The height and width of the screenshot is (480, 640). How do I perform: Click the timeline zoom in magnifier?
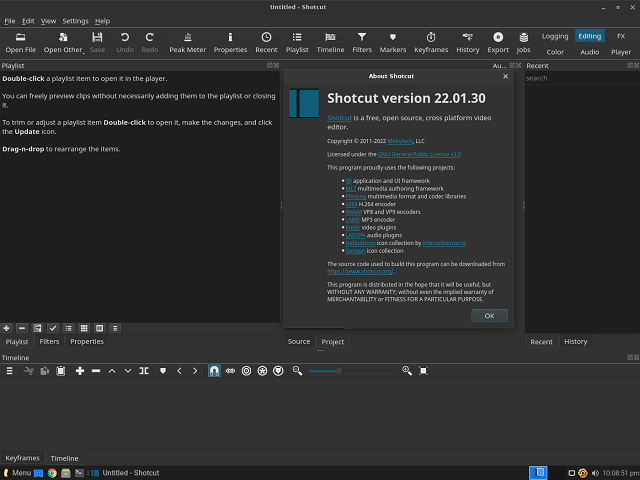point(407,371)
